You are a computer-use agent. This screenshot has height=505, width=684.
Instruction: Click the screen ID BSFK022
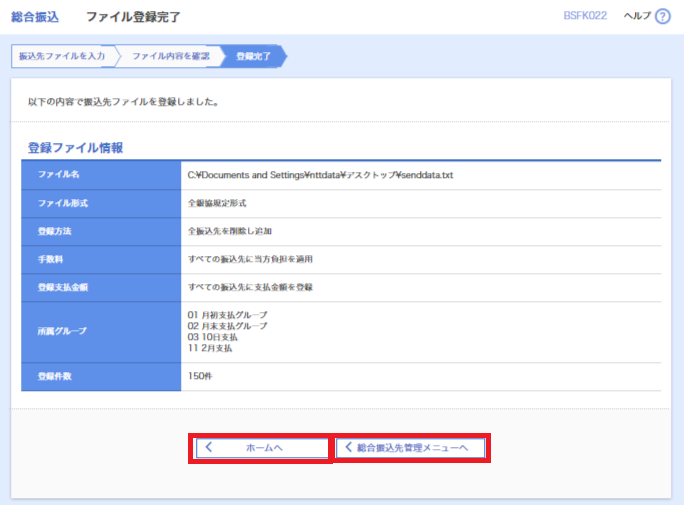click(585, 16)
